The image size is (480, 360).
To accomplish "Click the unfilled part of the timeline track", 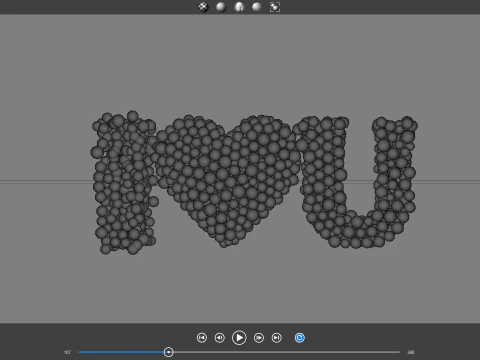I will click(x=287, y=352).
